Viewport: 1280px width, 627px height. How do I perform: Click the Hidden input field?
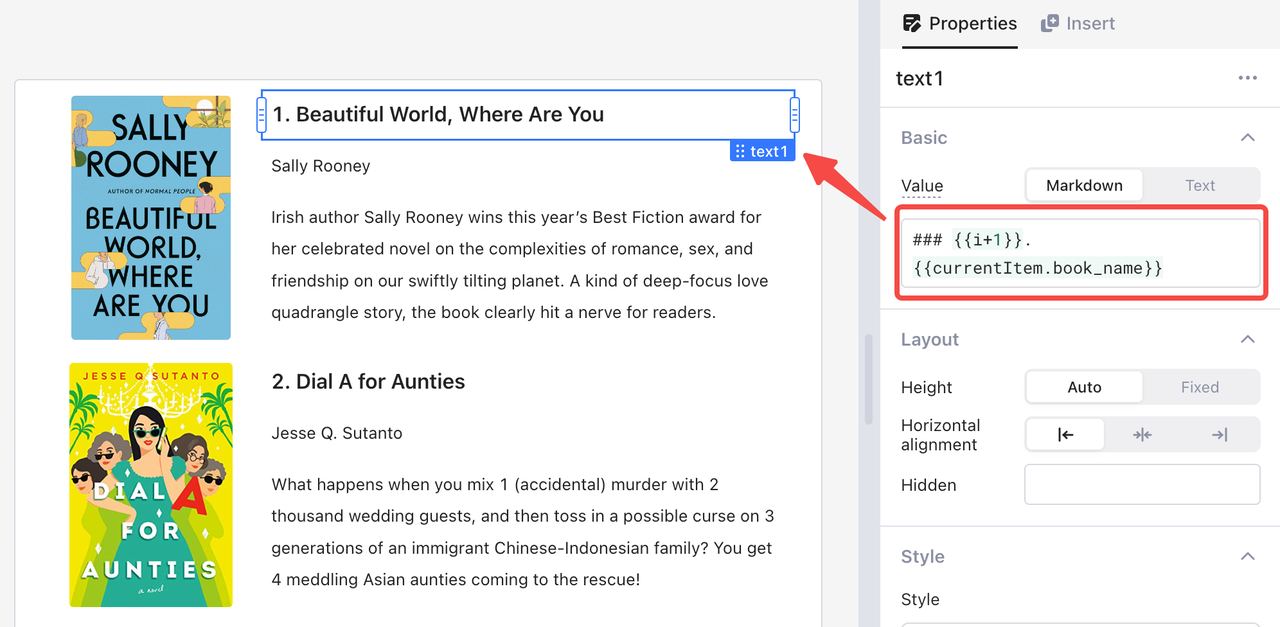1142,485
